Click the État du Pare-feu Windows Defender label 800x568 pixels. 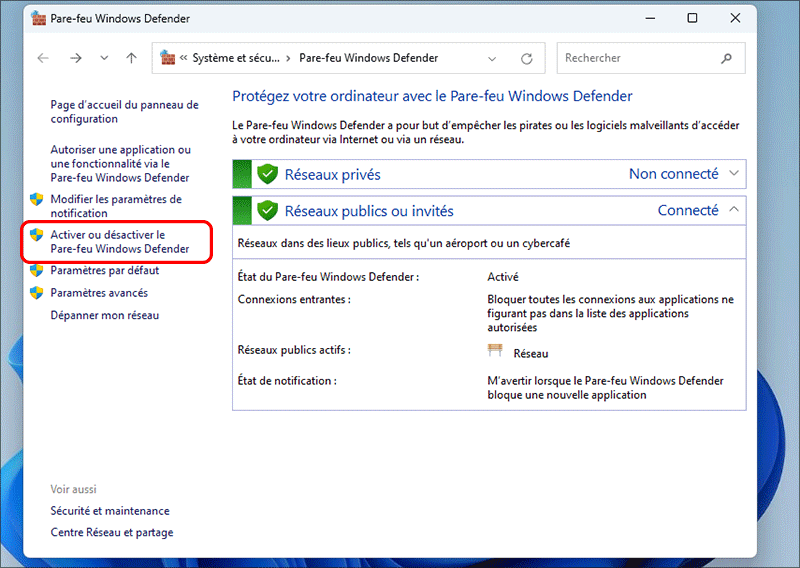[328, 277]
